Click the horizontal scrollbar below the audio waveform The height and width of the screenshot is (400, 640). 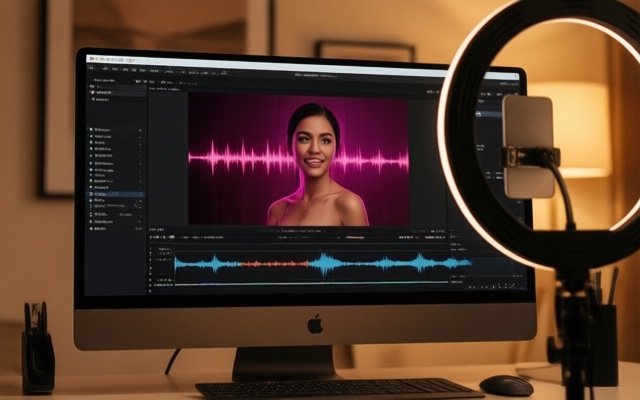[311, 283]
